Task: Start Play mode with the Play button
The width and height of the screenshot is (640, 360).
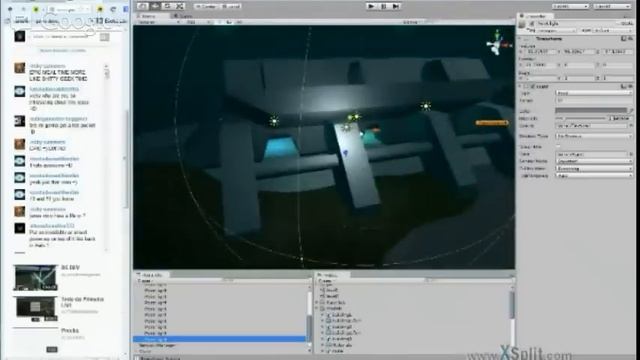Action: point(371,6)
